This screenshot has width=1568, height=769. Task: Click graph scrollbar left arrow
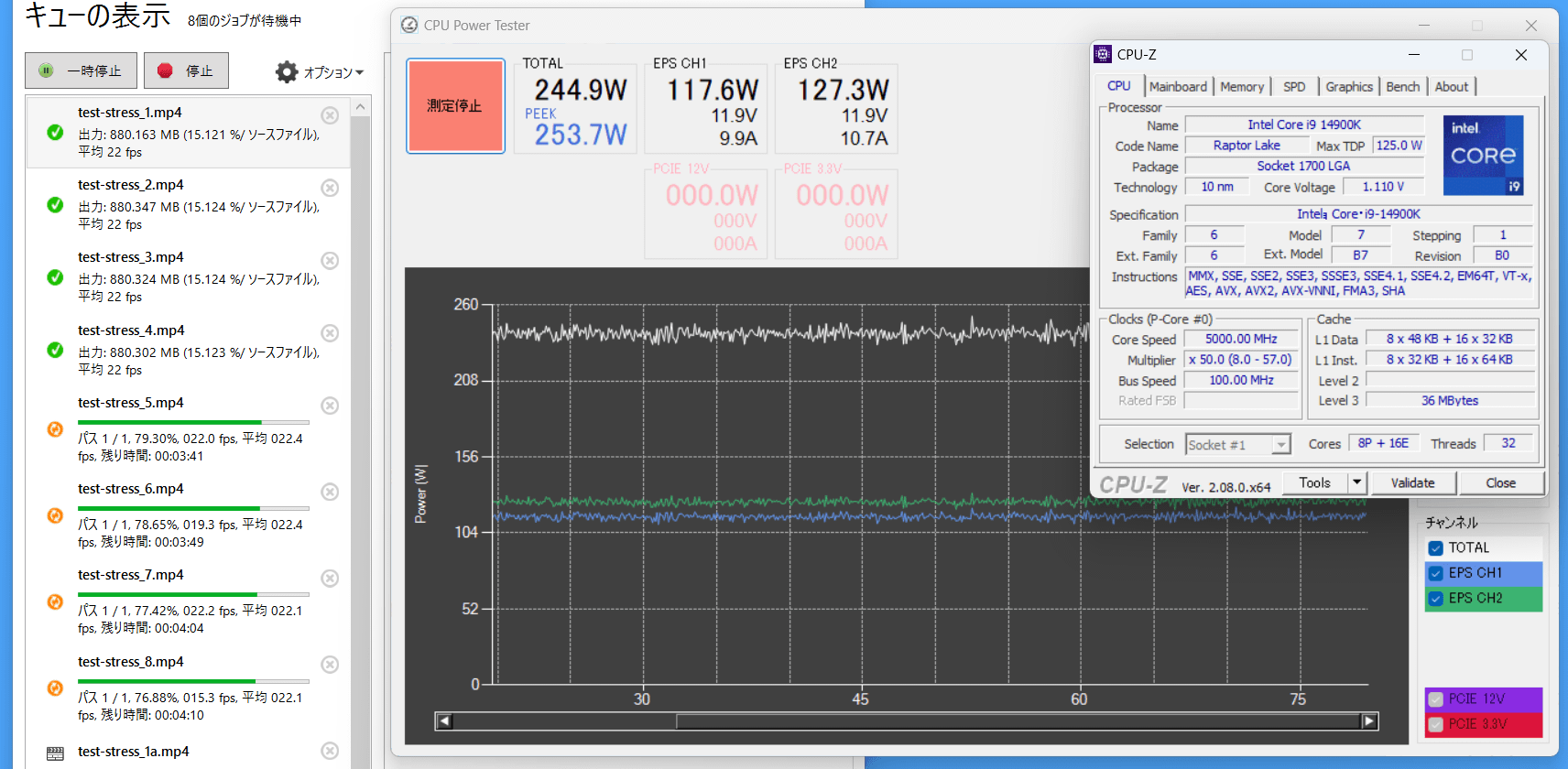[x=444, y=721]
